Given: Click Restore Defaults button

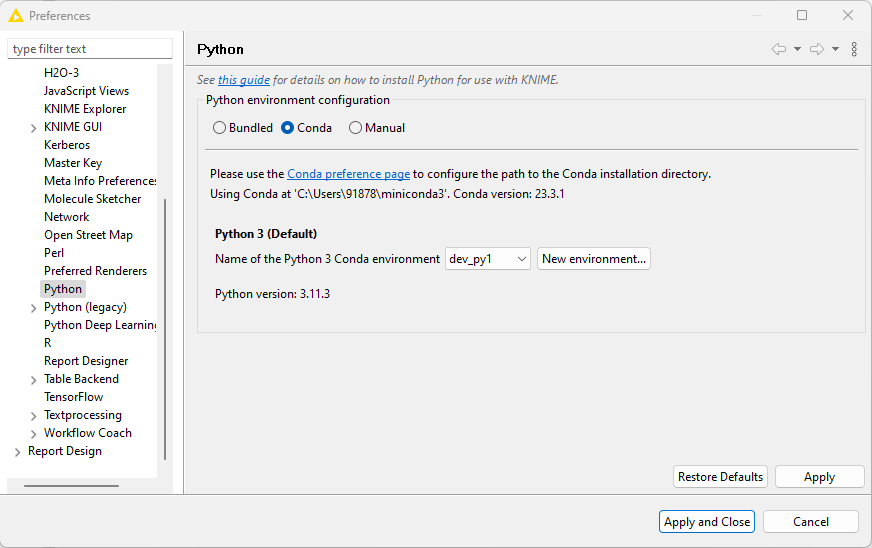Looking at the screenshot, I should 720,477.
